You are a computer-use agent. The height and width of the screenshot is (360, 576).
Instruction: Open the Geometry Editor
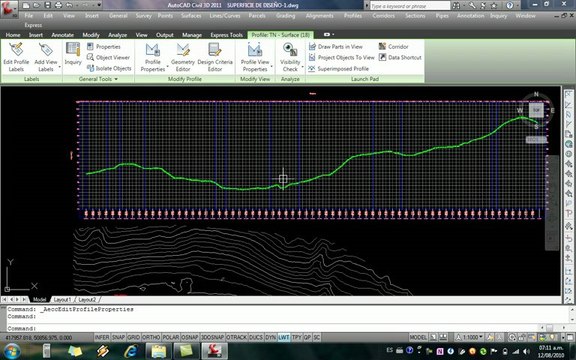click(x=183, y=57)
